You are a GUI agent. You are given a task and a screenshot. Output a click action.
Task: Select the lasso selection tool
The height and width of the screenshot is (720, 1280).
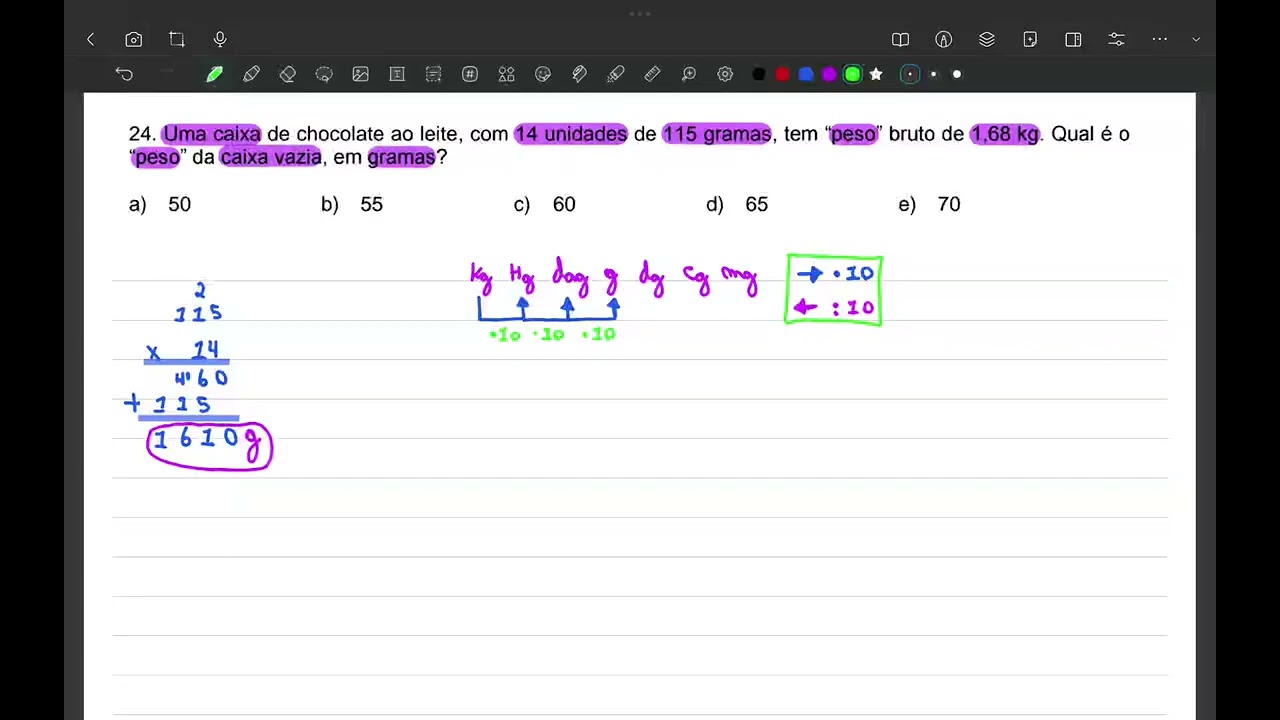click(324, 74)
